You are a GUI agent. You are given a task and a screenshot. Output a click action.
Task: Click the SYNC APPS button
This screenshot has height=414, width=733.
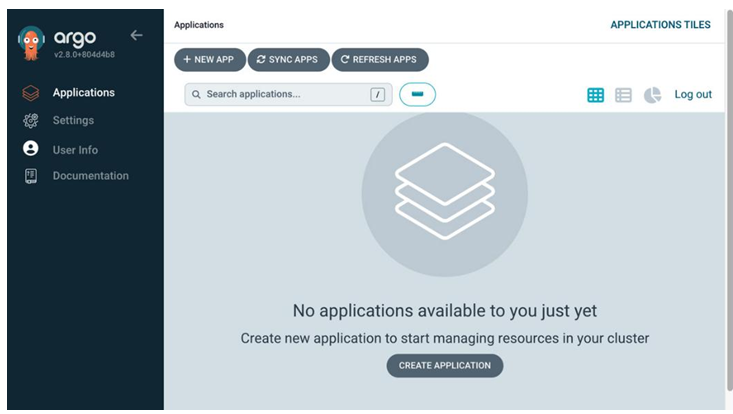[x=288, y=59]
